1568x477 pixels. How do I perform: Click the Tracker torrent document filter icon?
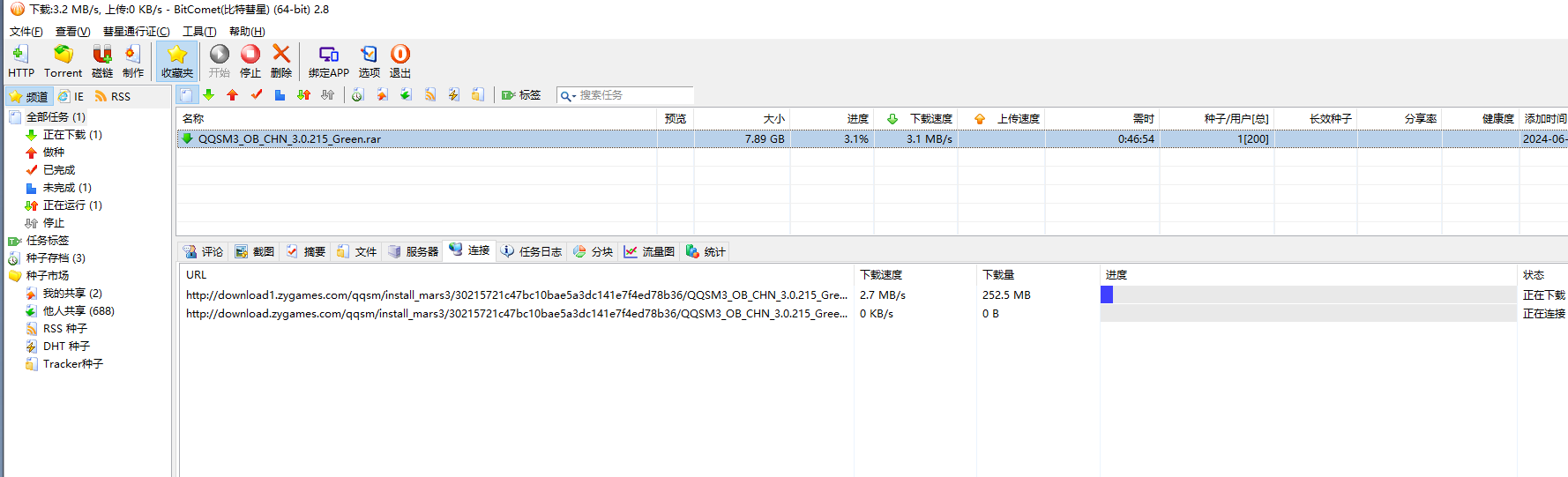[477, 95]
